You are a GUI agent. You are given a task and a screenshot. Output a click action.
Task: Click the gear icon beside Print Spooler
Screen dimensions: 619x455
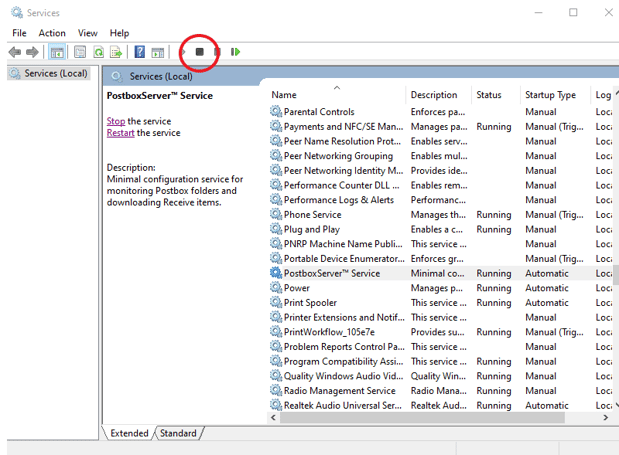276,303
